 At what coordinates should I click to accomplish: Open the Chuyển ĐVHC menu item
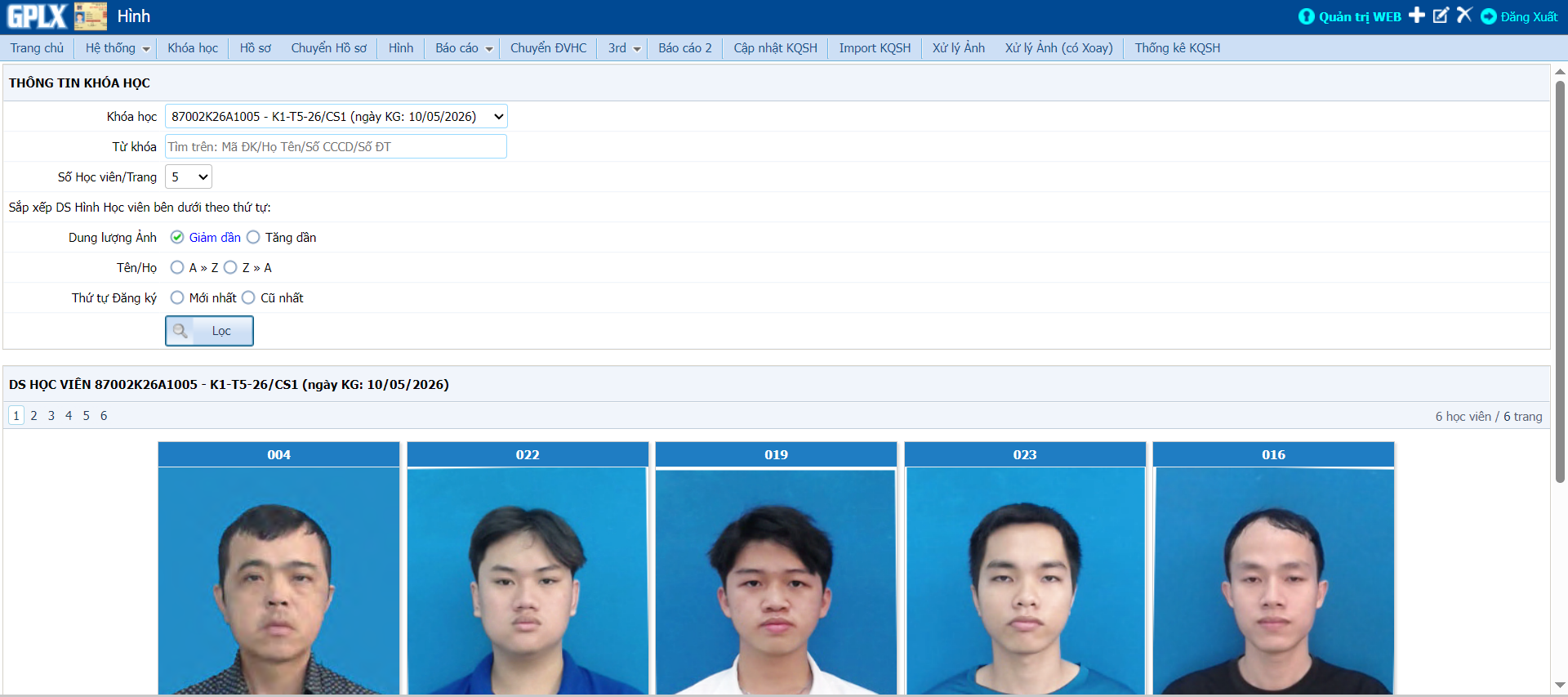pyautogui.click(x=548, y=48)
